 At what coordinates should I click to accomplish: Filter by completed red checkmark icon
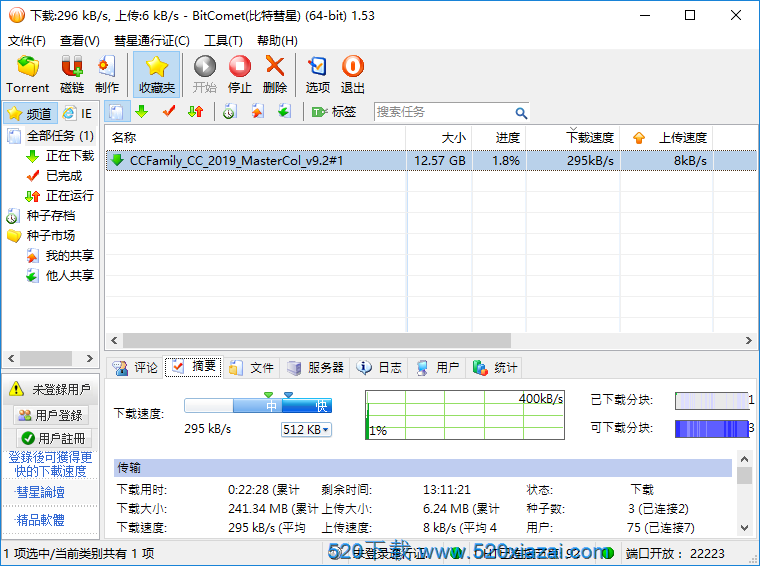pyautogui.click(x=169, y=112)
